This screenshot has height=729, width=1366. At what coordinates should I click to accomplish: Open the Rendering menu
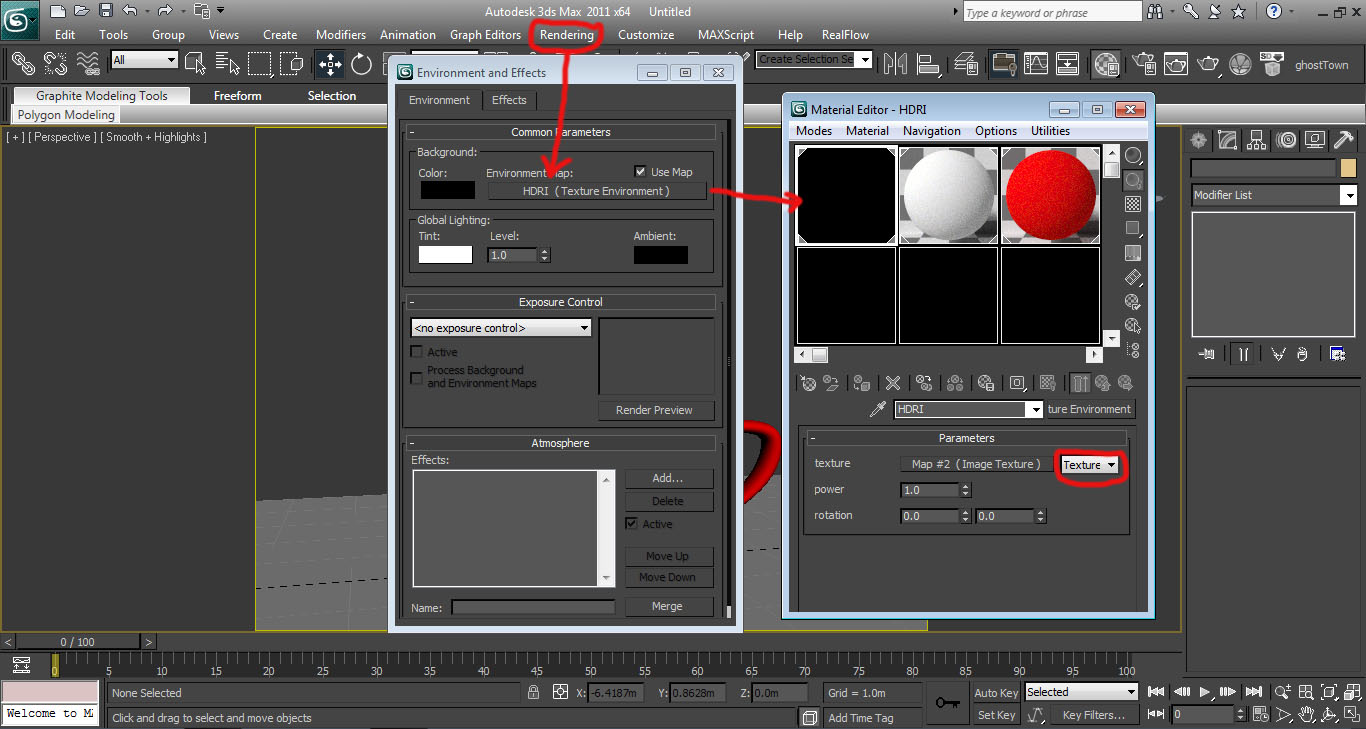tap(567, 35)
